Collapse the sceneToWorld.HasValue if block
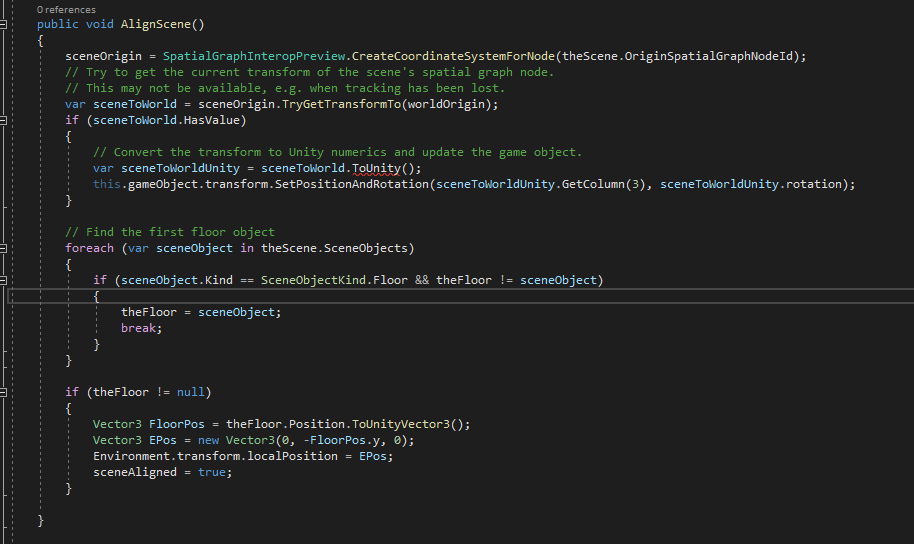 tap(3, 121)
